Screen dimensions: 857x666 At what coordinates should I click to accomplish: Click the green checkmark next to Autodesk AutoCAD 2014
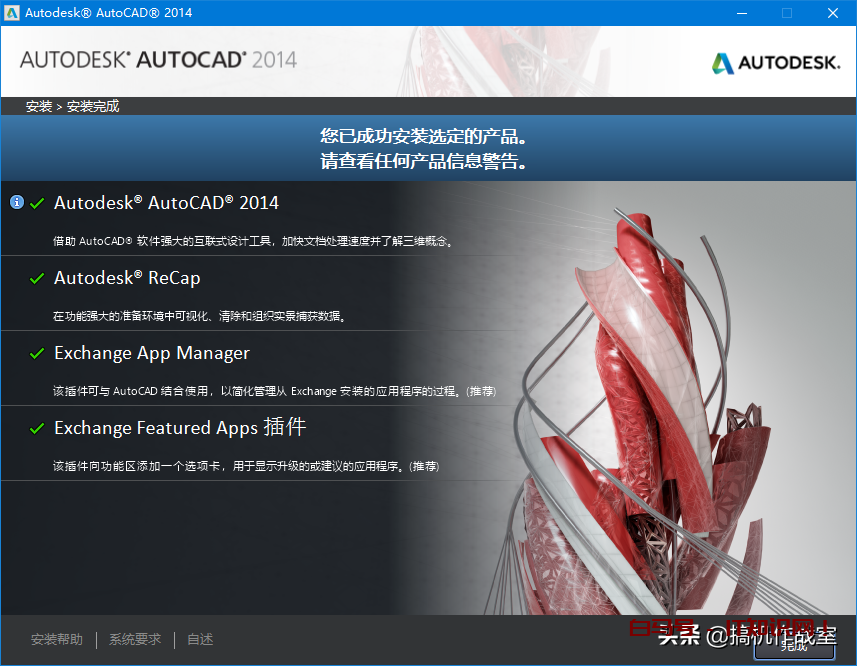tap(37, 201)
